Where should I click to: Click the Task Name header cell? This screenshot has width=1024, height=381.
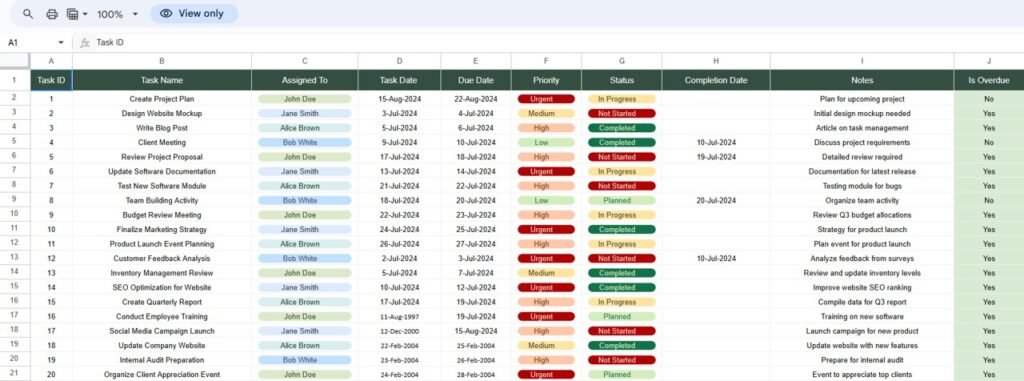pyautogui.click(x=162, y=80)
